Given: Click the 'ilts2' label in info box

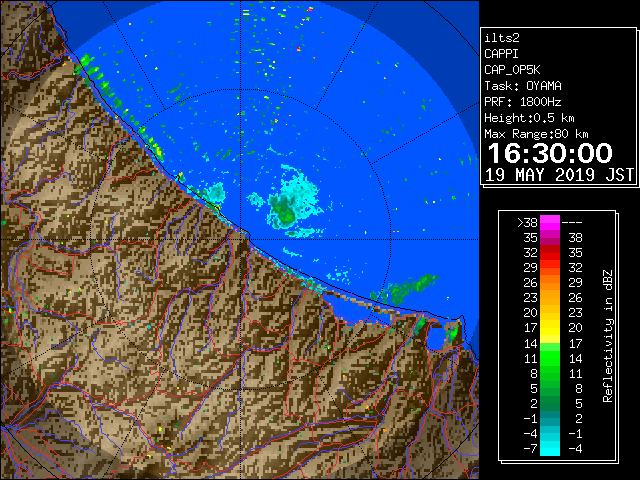Looking at the screenshot, I should [x=502, y=38].
